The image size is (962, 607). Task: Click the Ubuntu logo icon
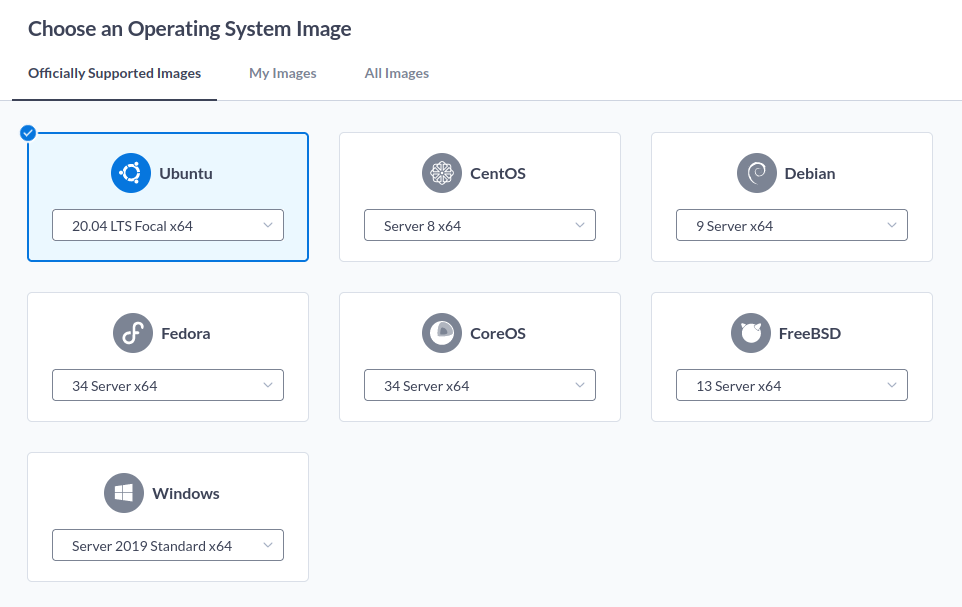(x=131, y=173)
